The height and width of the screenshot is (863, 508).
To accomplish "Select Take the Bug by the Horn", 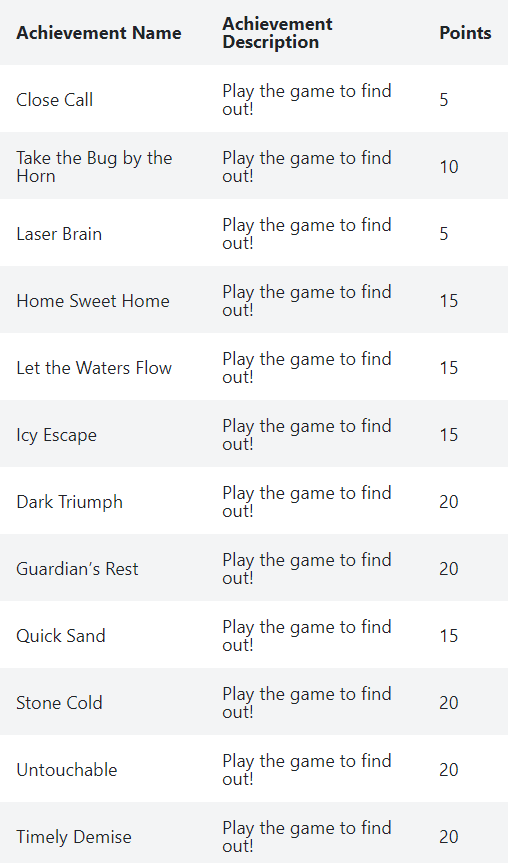I will [x=94, y=167].
